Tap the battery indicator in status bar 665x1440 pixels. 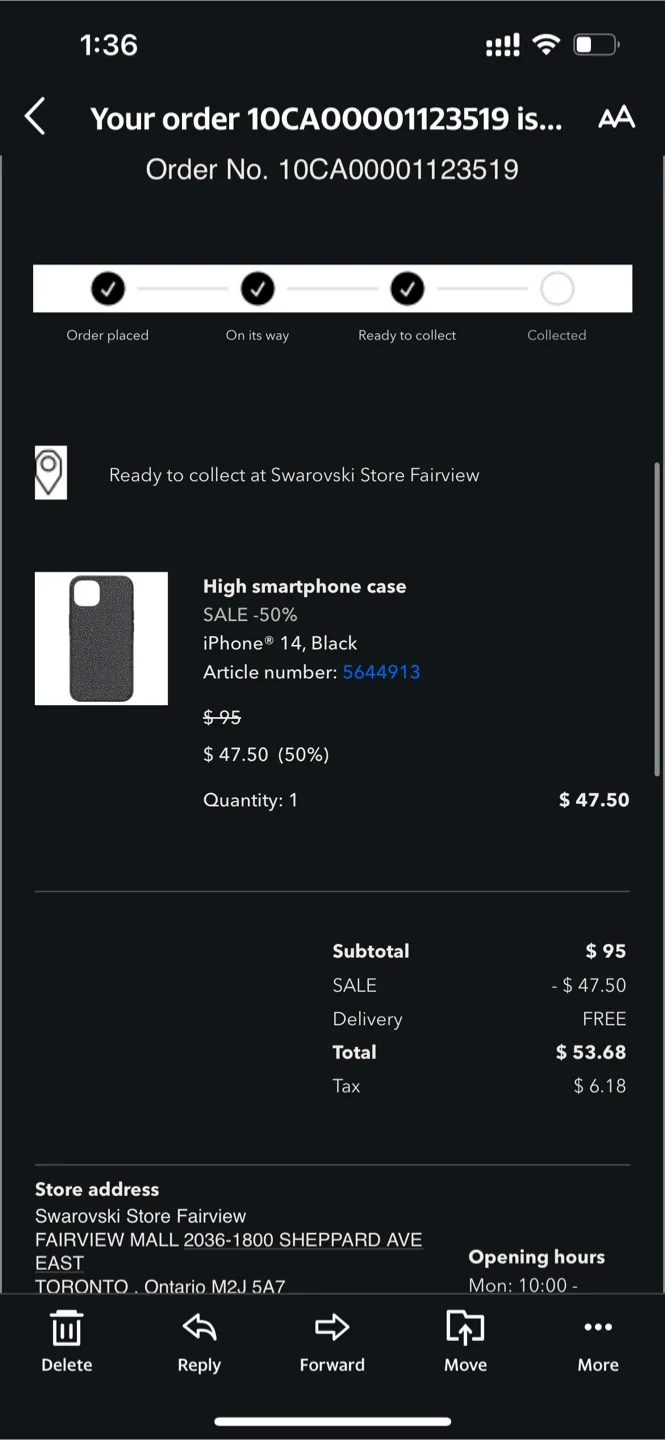(595, 43)
